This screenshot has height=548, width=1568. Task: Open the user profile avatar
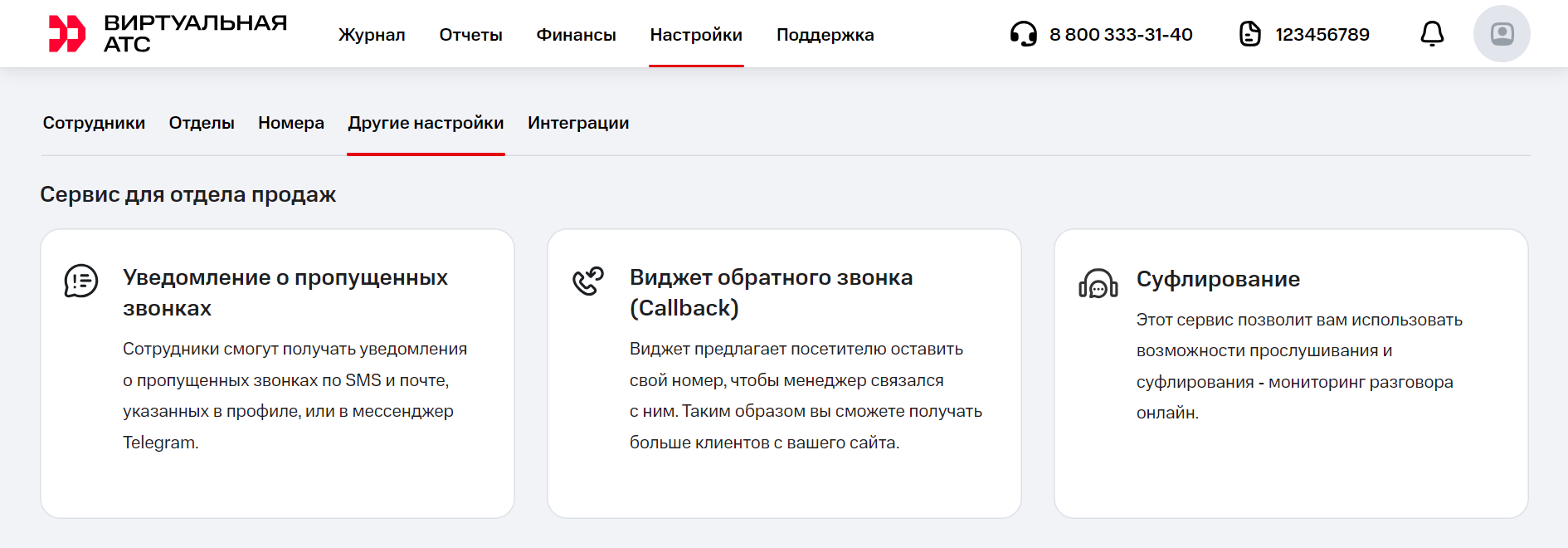point(1501,34)
